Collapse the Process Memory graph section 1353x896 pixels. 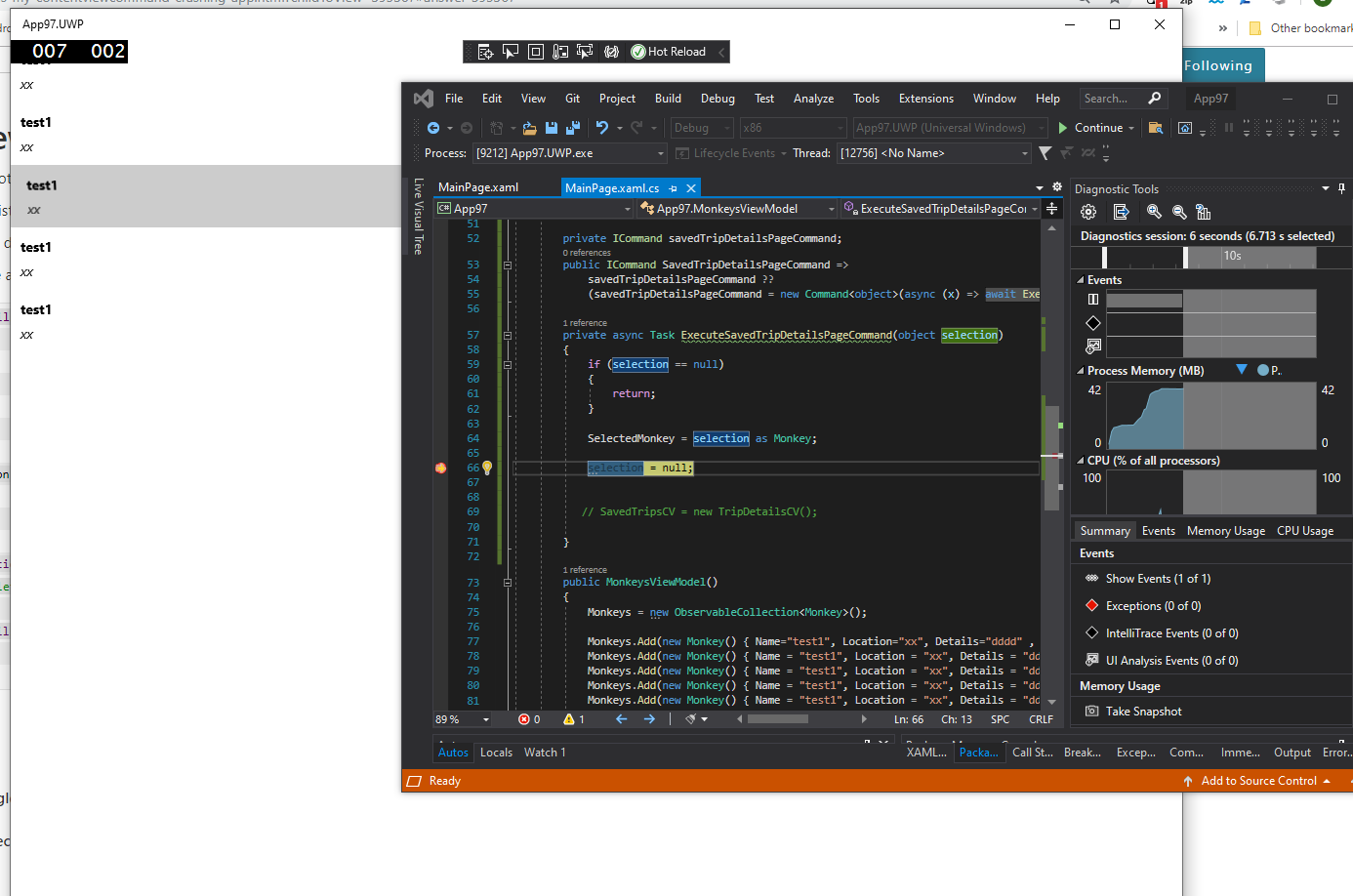1081,371
